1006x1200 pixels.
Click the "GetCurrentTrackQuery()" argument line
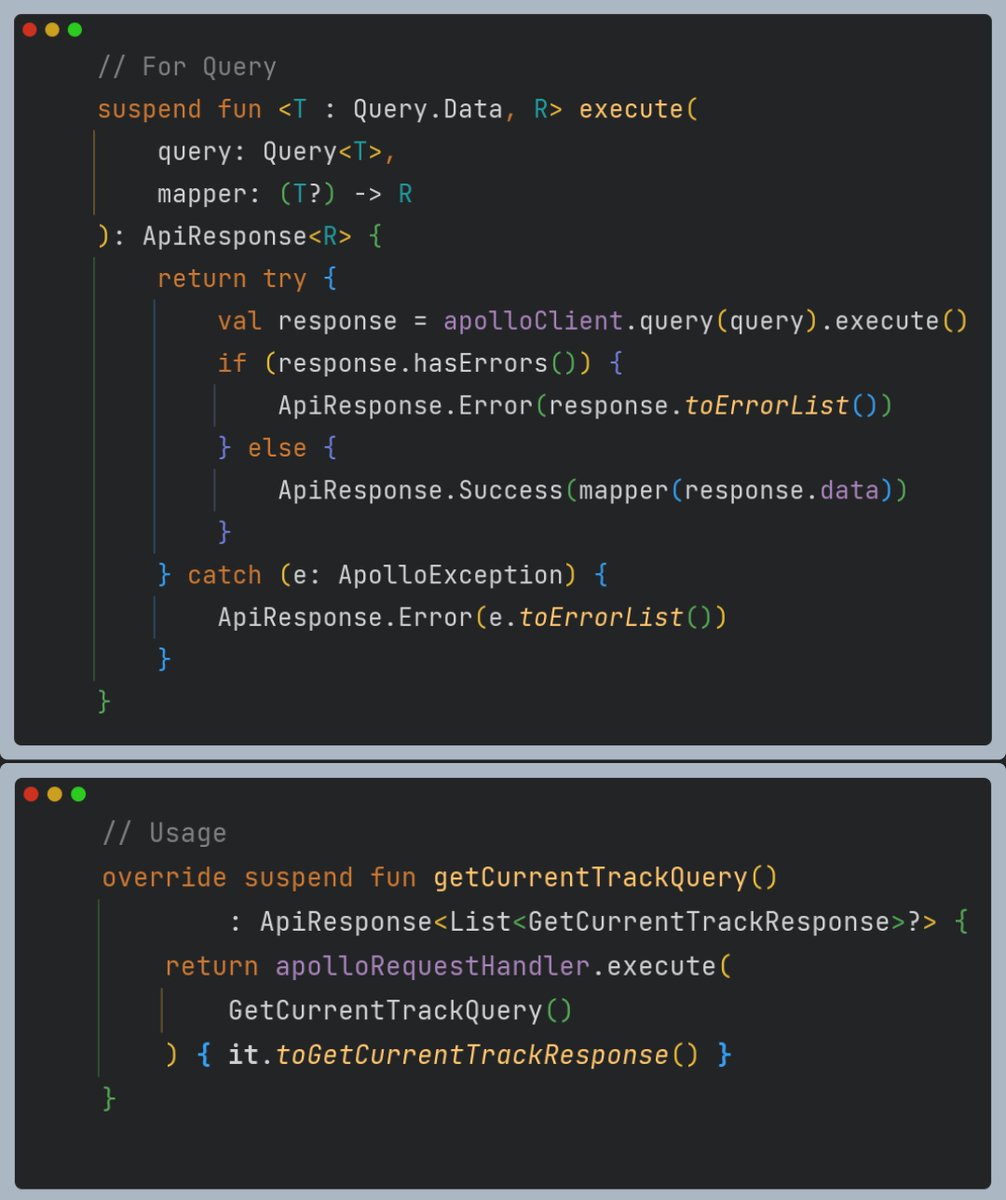[x=401, y=1010]
